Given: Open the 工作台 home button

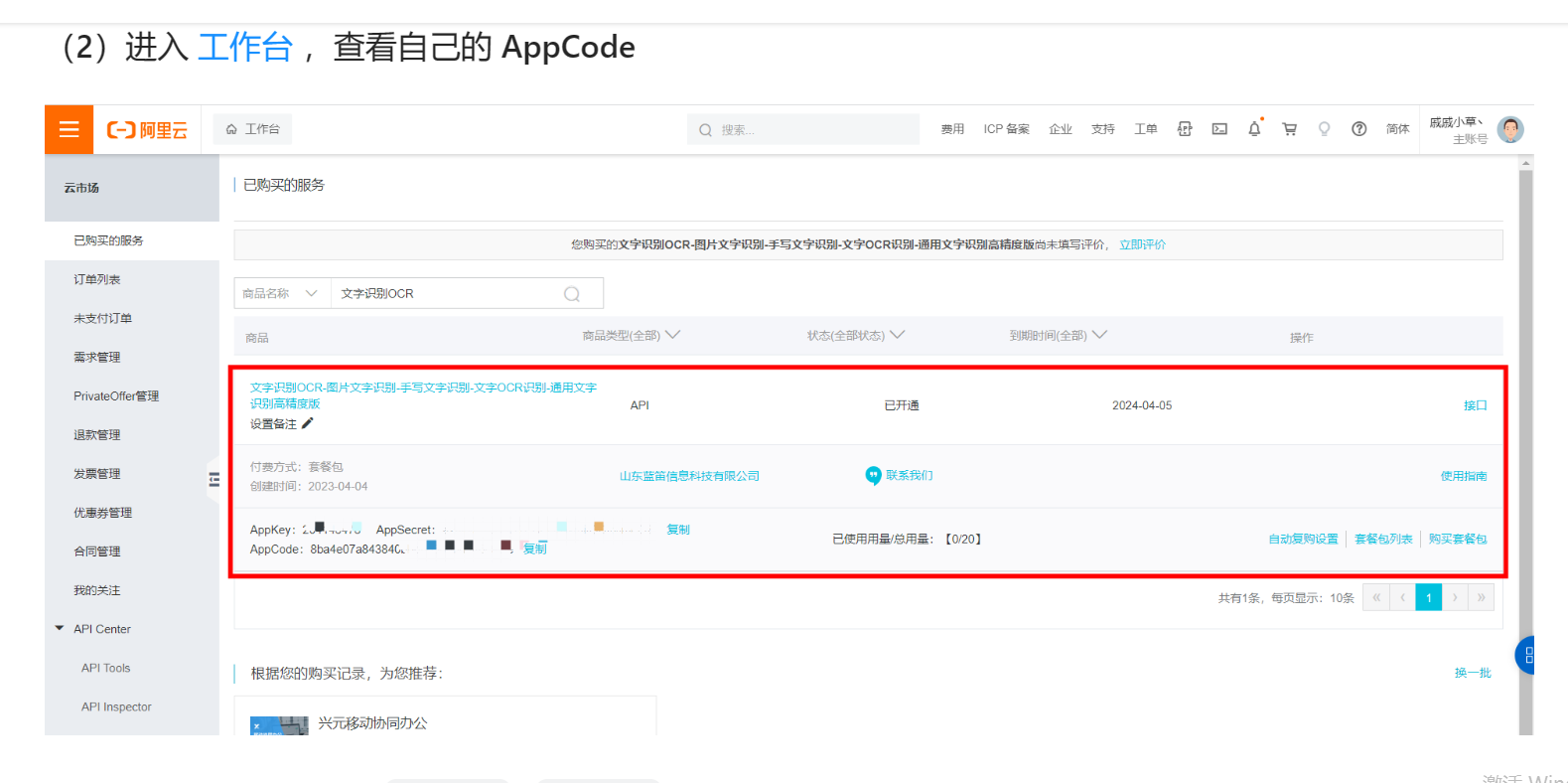Looking at the screenshot, I should (x=252, y=129).
